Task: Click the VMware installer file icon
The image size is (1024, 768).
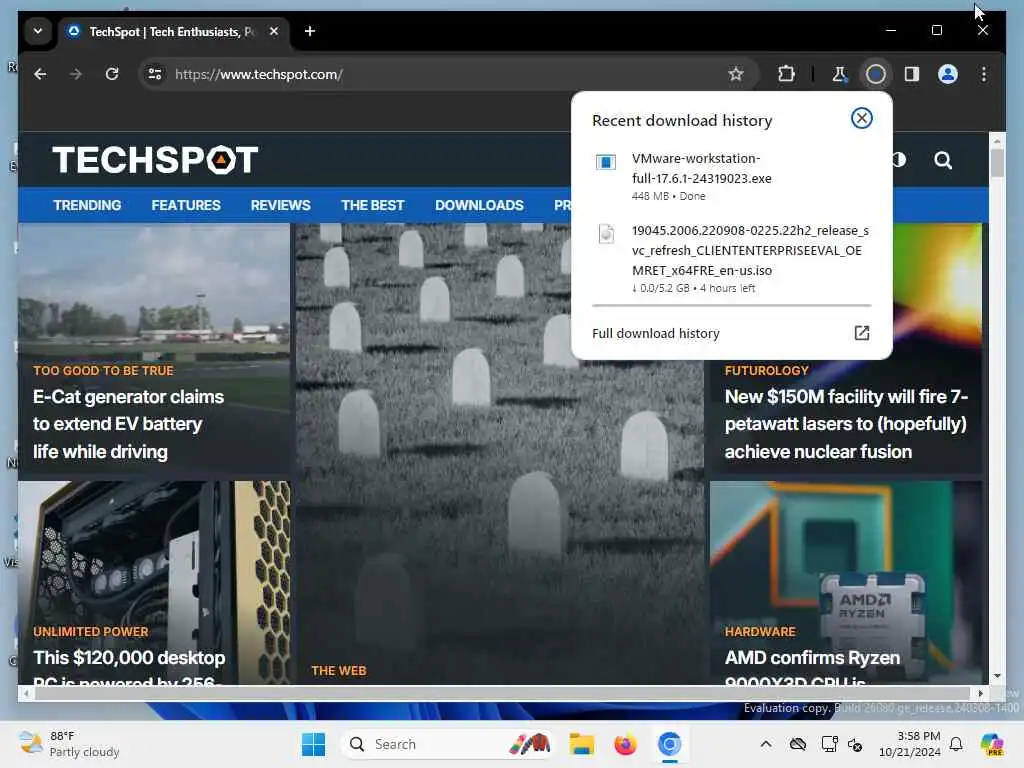Action: [x=605, y=162]
